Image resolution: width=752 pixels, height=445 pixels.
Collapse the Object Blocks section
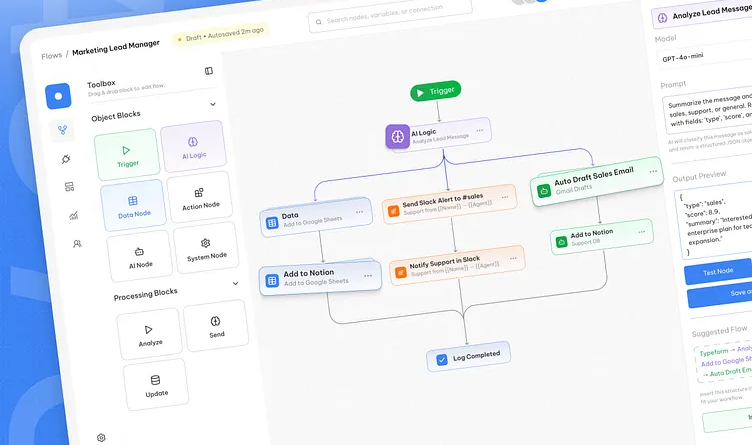coord(213,104)
